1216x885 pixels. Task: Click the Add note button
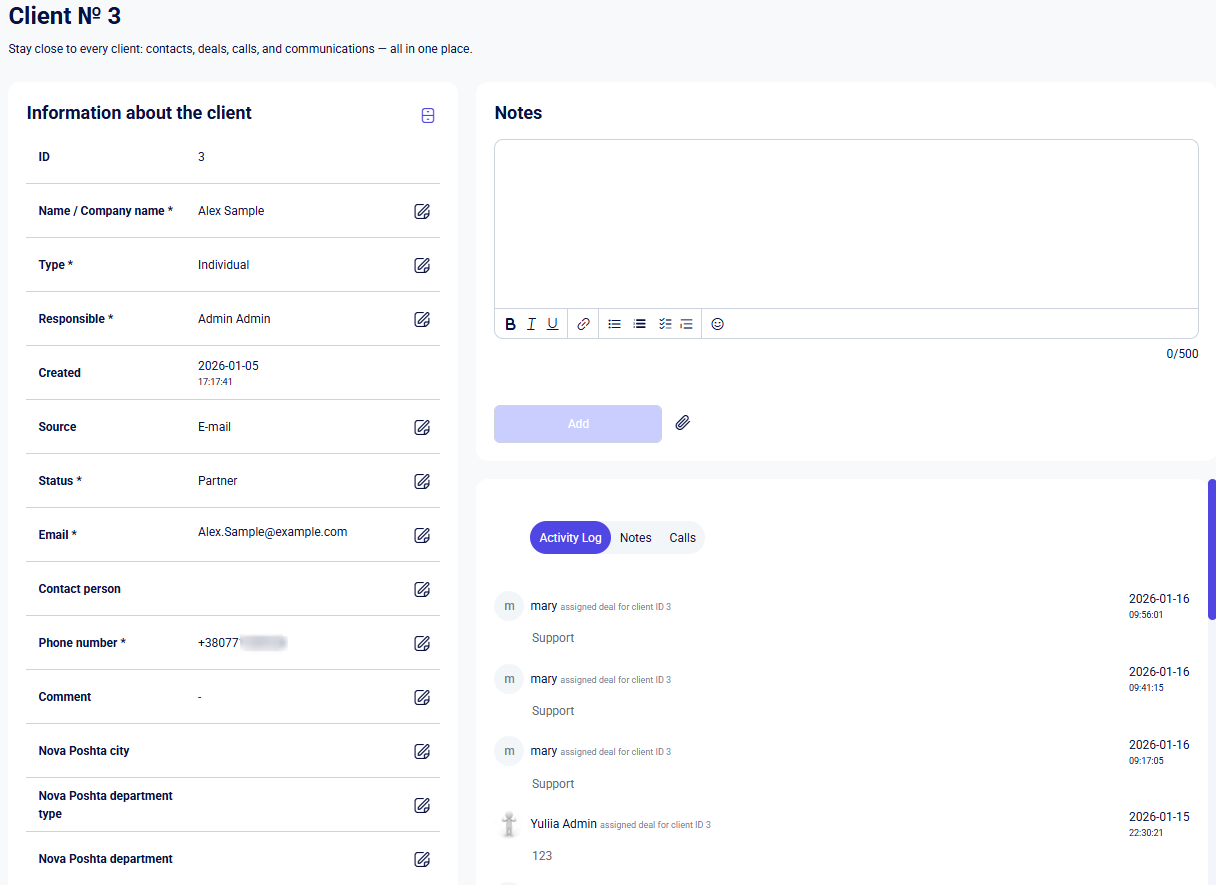(578, 424)
